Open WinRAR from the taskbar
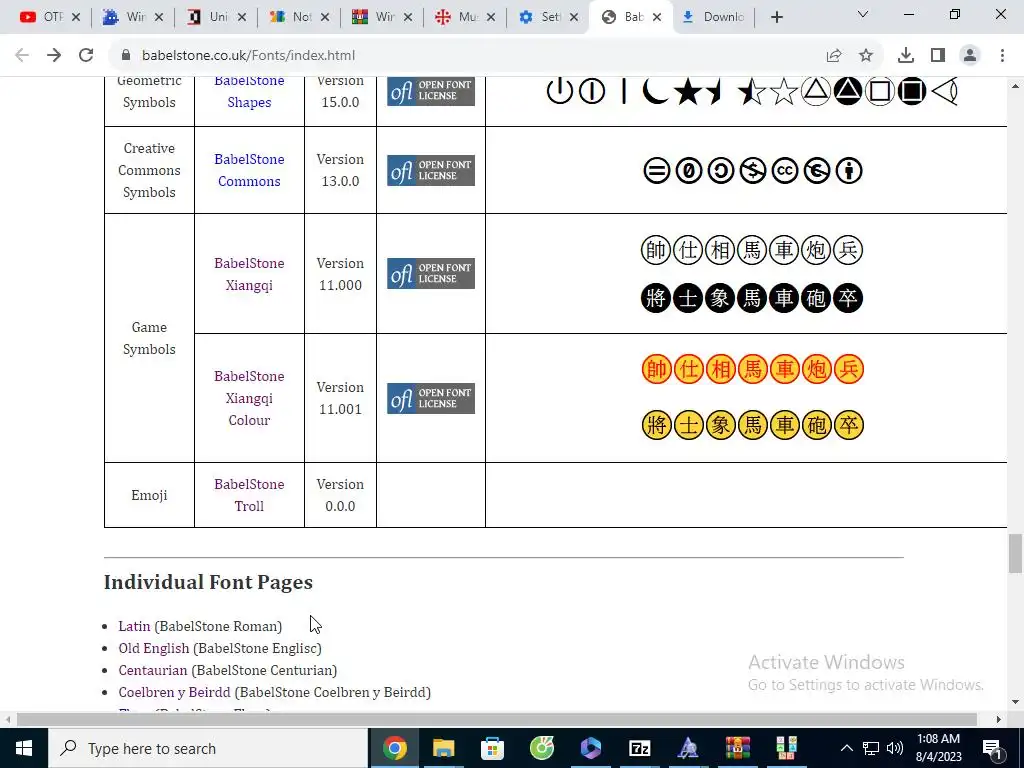Image resolution: width=1024 pixels, height=768 pixels. [737, 748]
